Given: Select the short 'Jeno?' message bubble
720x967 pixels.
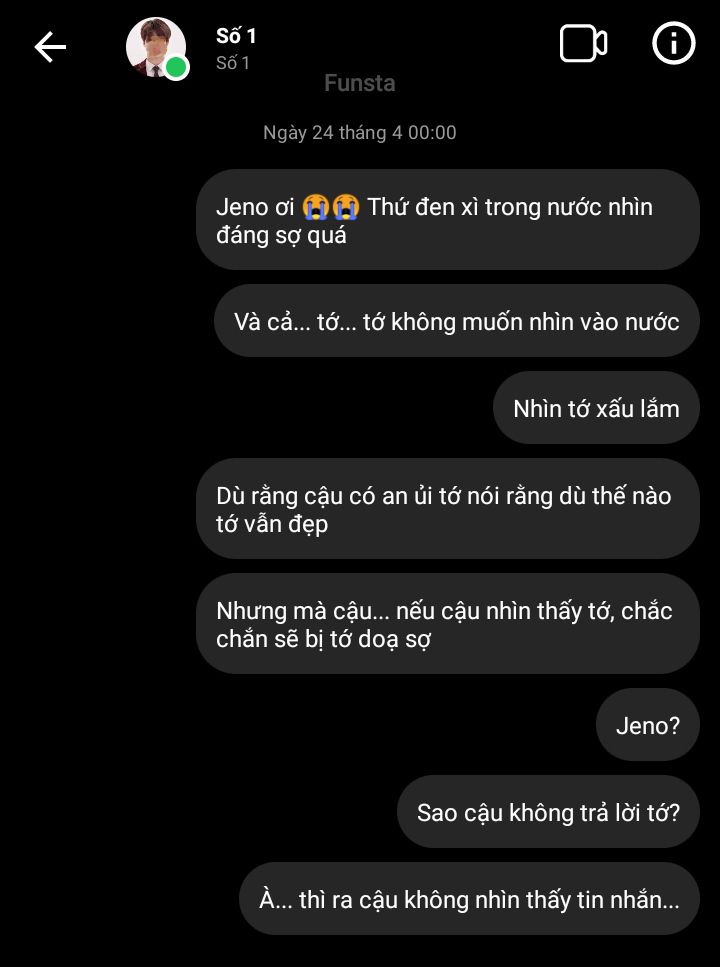Looking at the screenshot, I should 648,725.
